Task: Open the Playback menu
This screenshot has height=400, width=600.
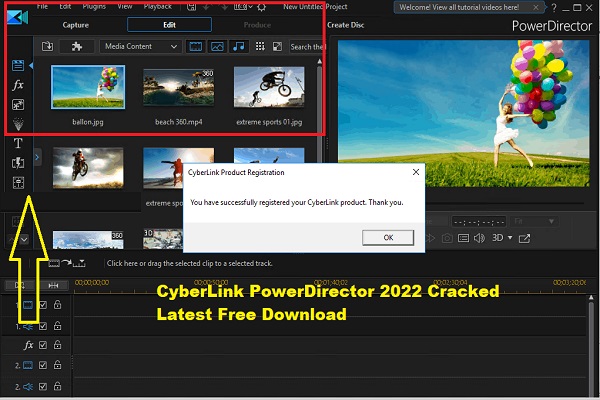Action: 158,7
